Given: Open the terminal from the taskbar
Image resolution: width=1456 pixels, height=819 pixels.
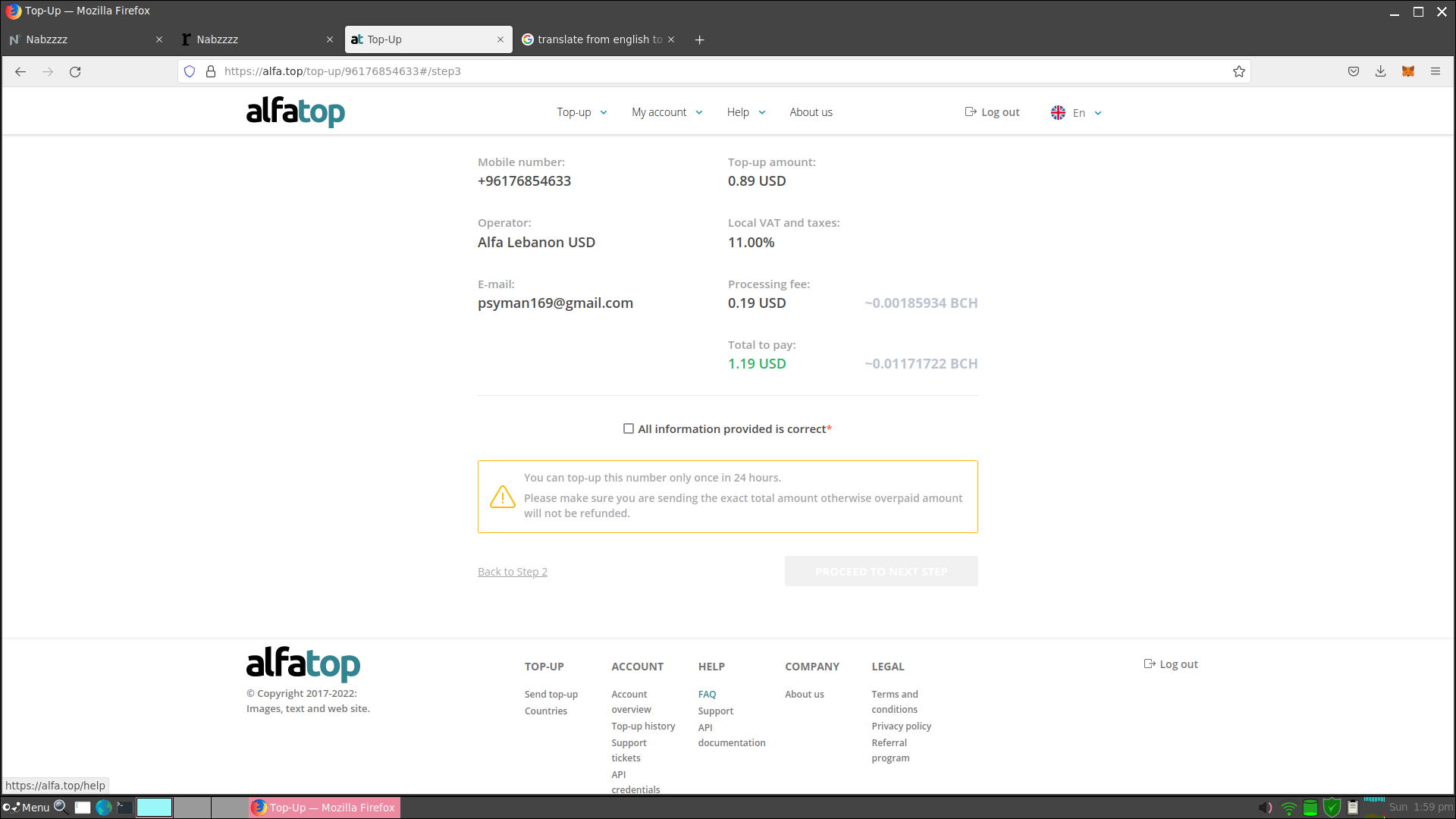Looking at the screenshot, I should (125, 807).
